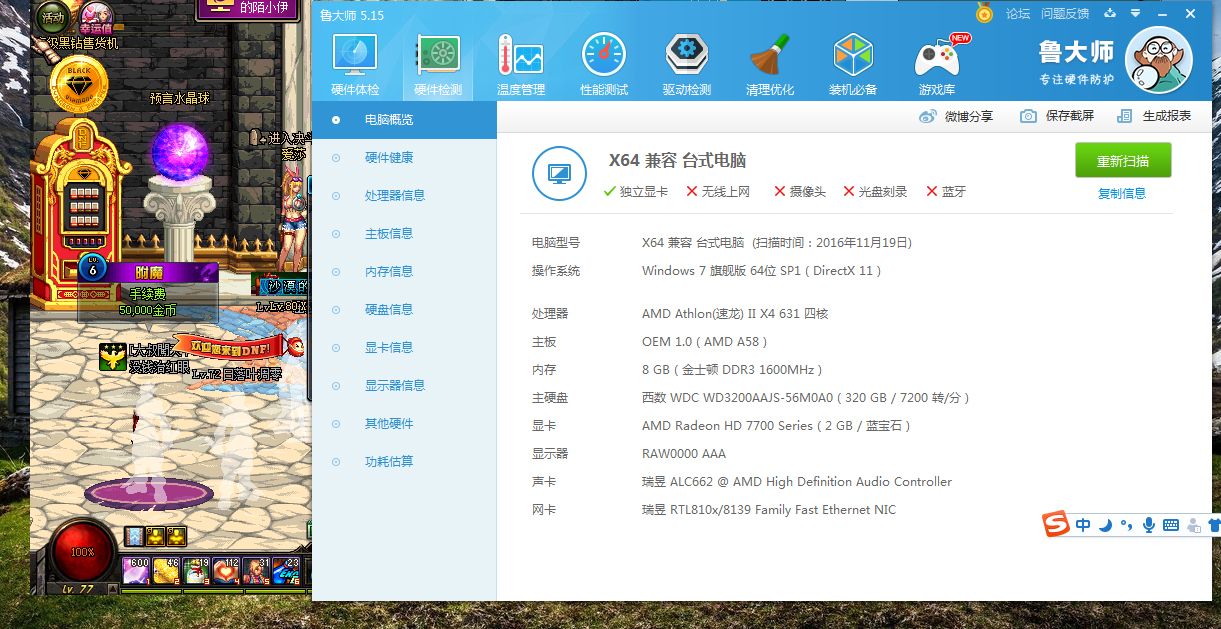Image resolution: width=1221 pixels, height=629 pixels.
Task: Toggle moon half-width mode icon
Action: click(1106, 525)
